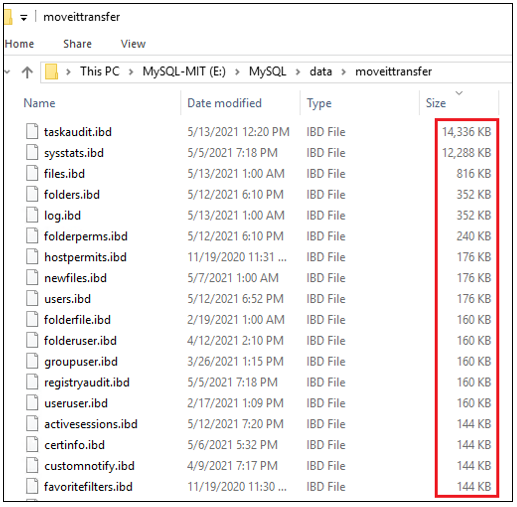
Task: Click the 14,336 KB size value
Action: [x=466, y=132]
